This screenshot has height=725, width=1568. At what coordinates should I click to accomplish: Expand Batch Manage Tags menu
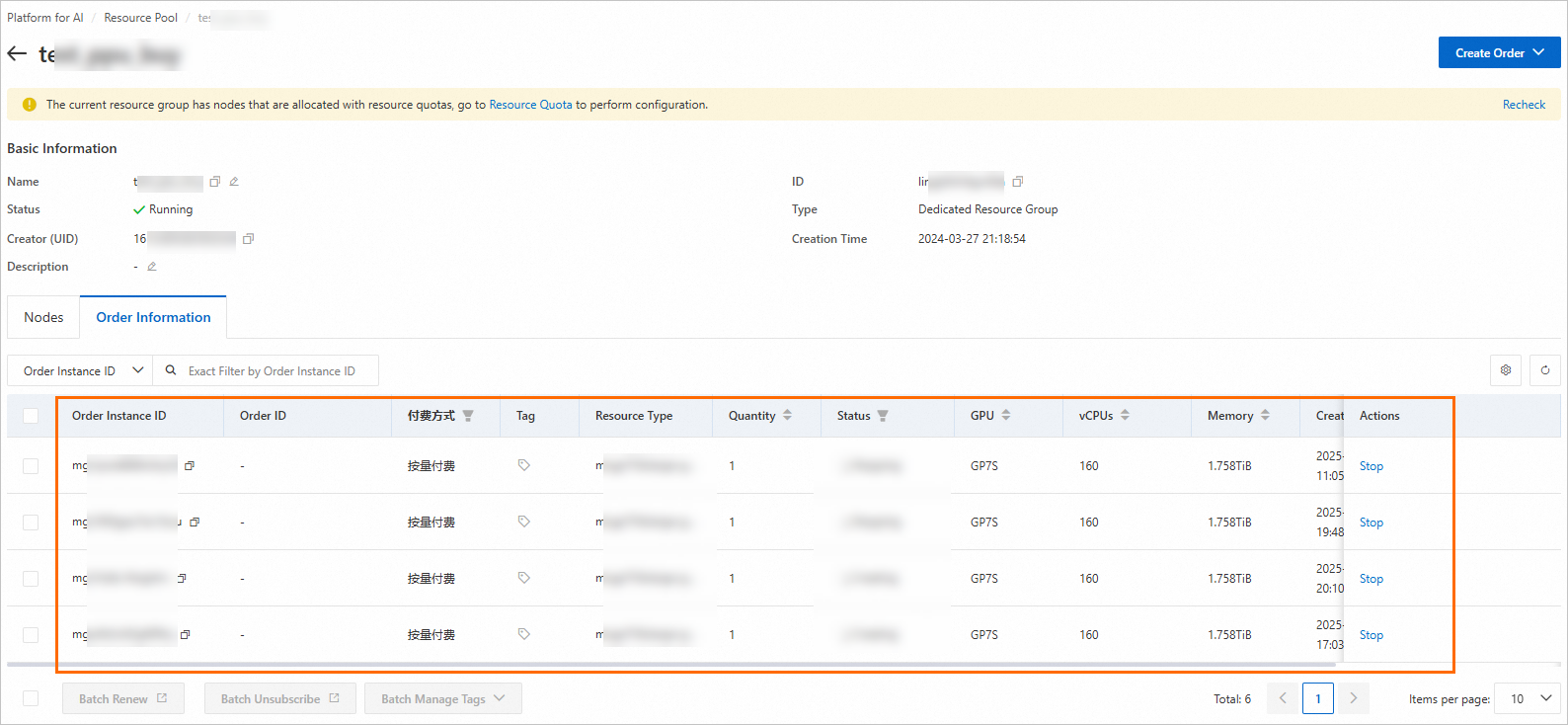[x=443, y=698]
